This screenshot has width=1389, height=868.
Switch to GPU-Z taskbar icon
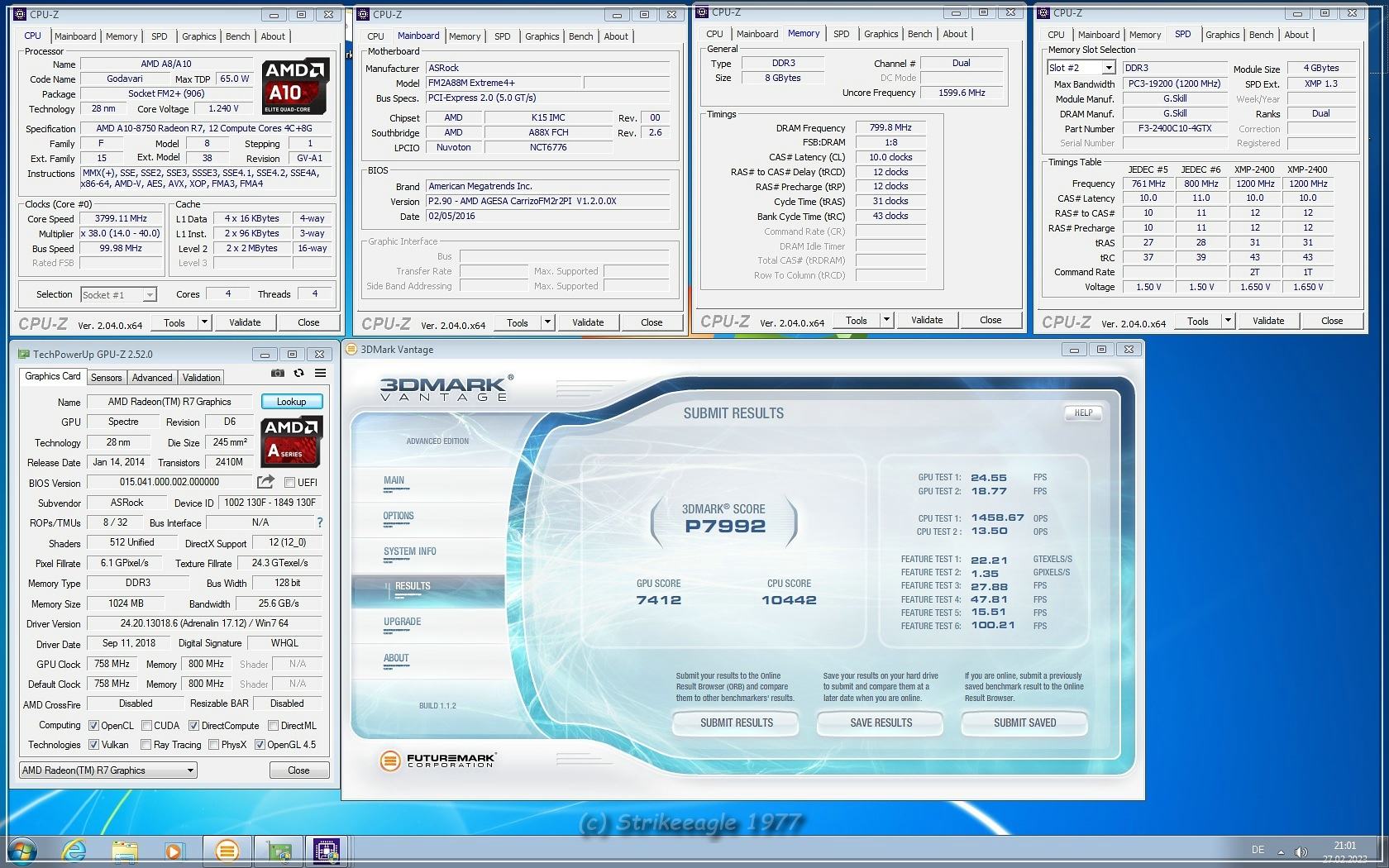point(278,851)
